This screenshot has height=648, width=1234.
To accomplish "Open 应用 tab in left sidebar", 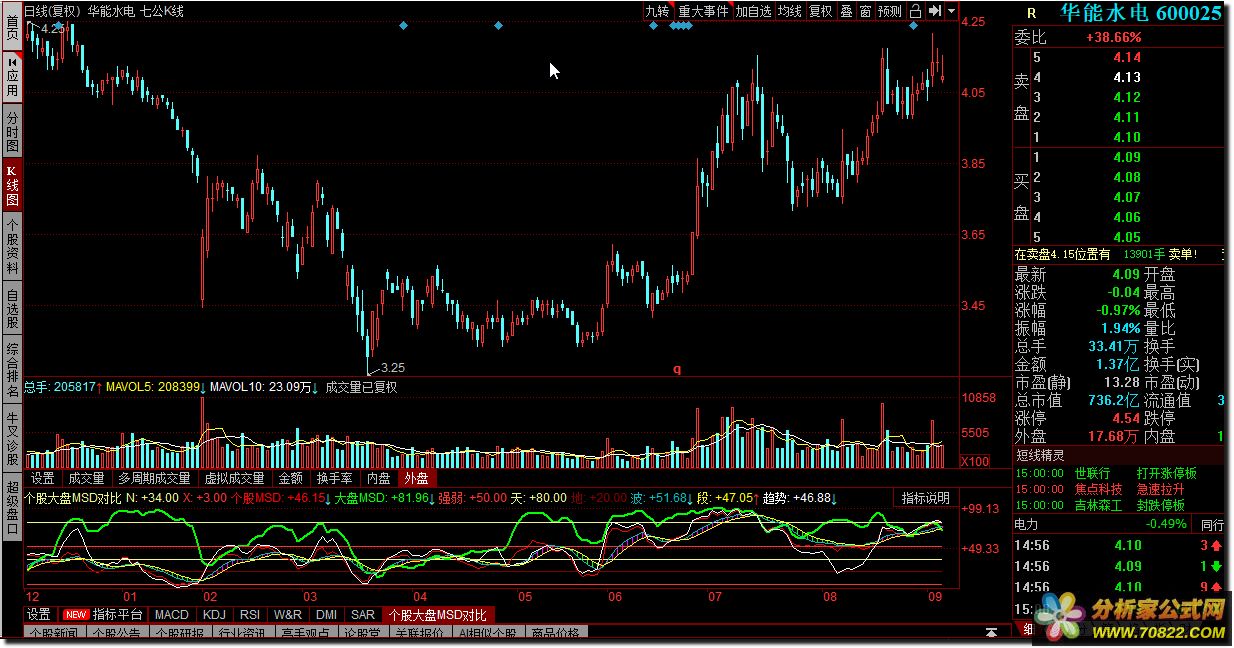I will point(12,75).
